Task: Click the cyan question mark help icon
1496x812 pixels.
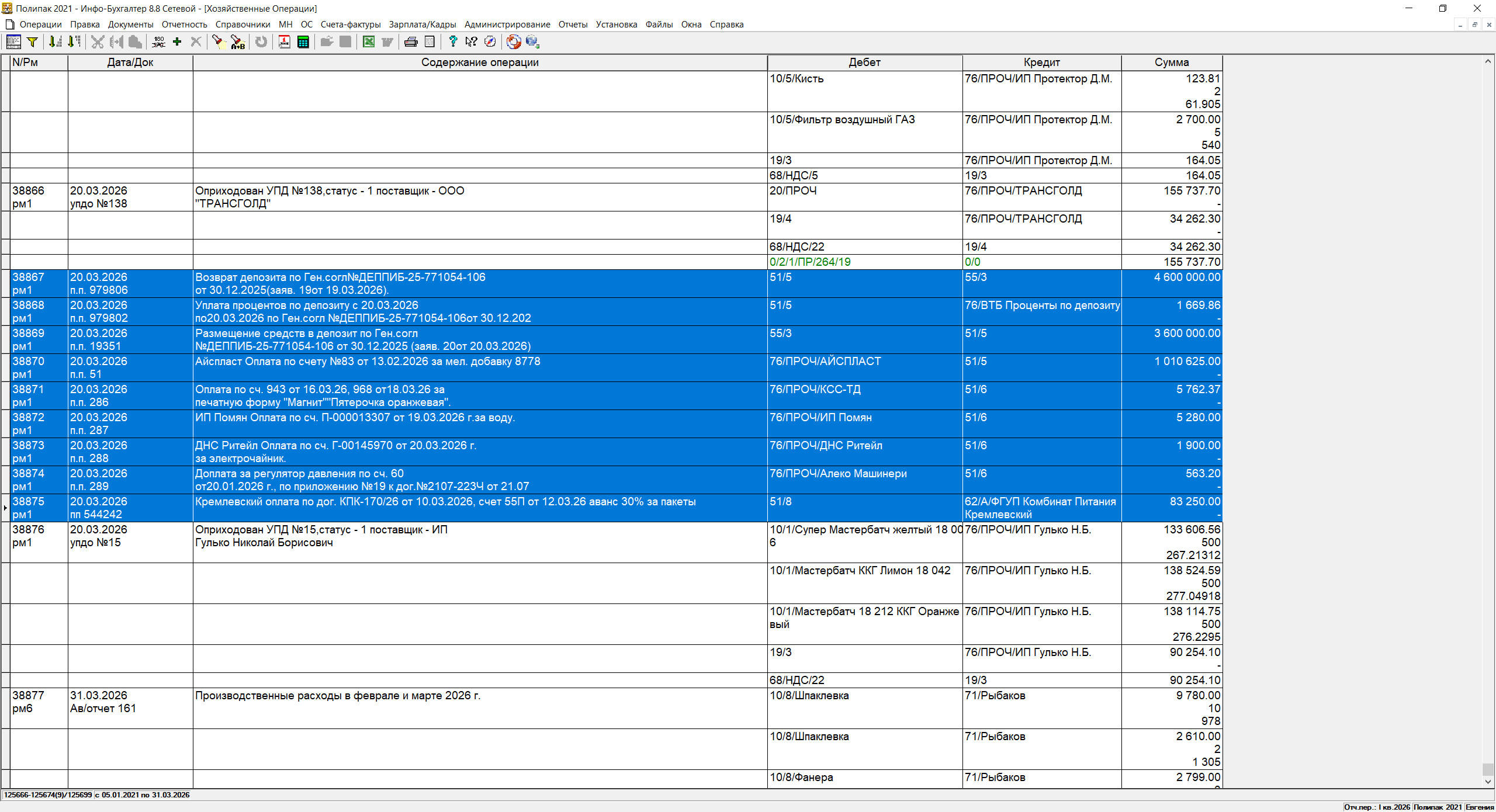Action: coord(453,41)
